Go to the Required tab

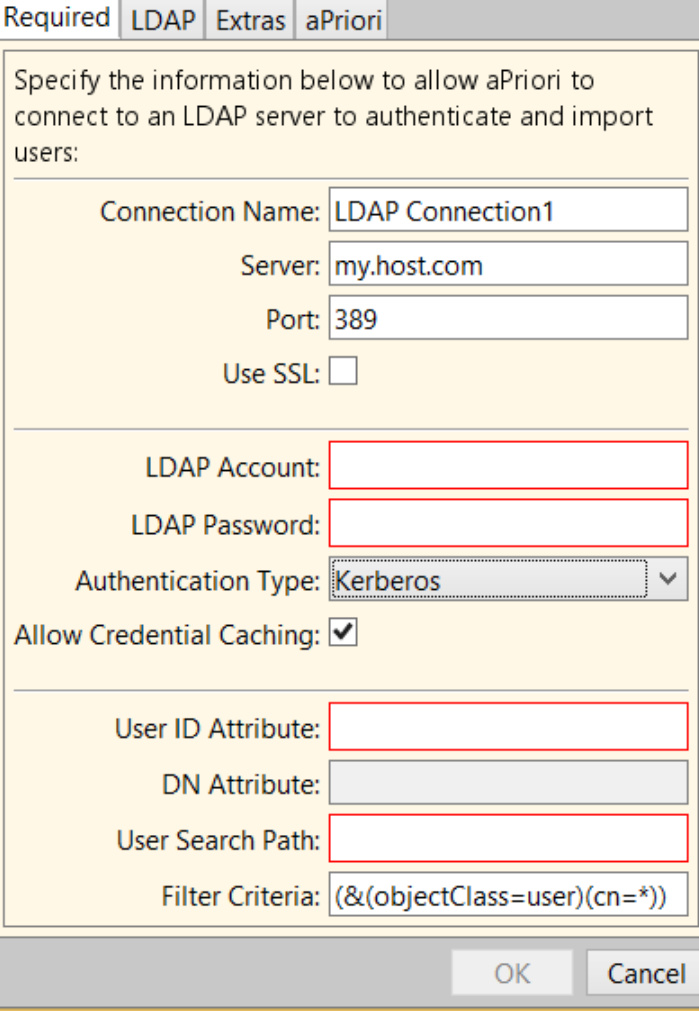click(59, 18)
